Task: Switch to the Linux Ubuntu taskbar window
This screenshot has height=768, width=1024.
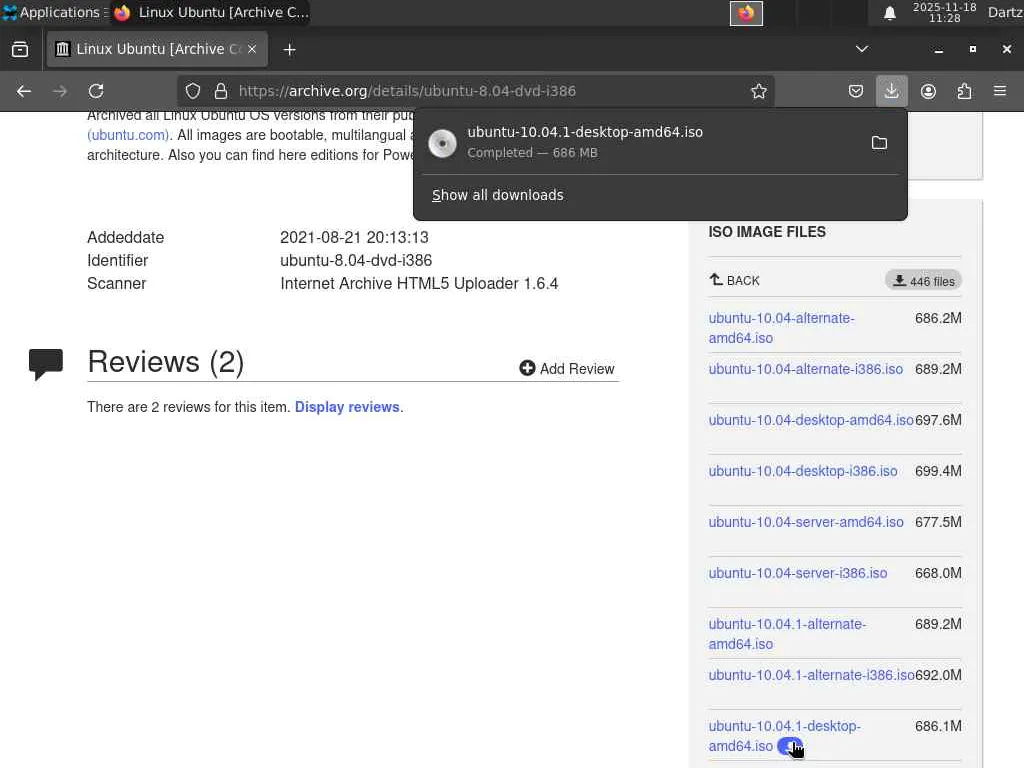Action: (211, 12)
